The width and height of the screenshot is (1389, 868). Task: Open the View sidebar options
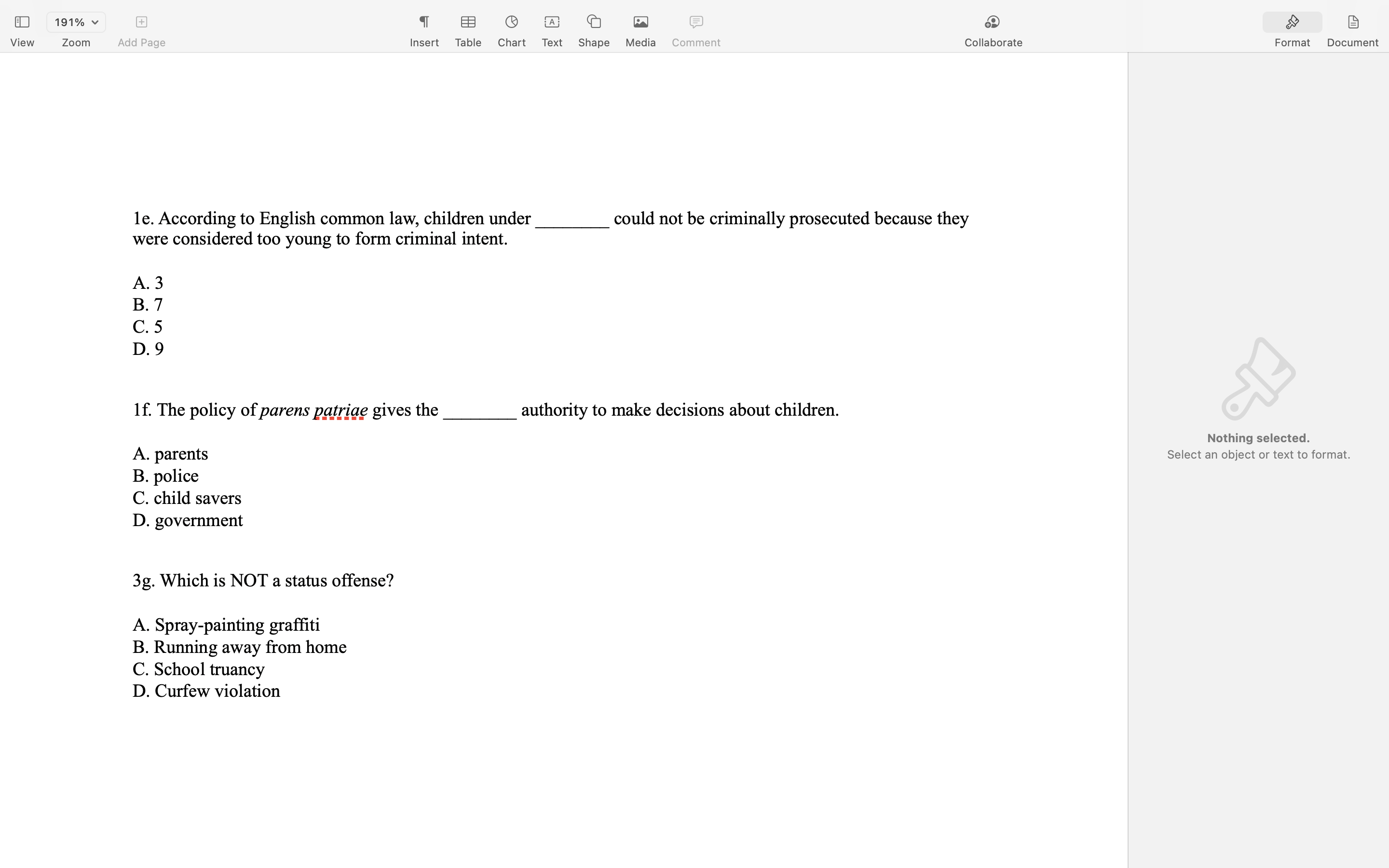22,22
